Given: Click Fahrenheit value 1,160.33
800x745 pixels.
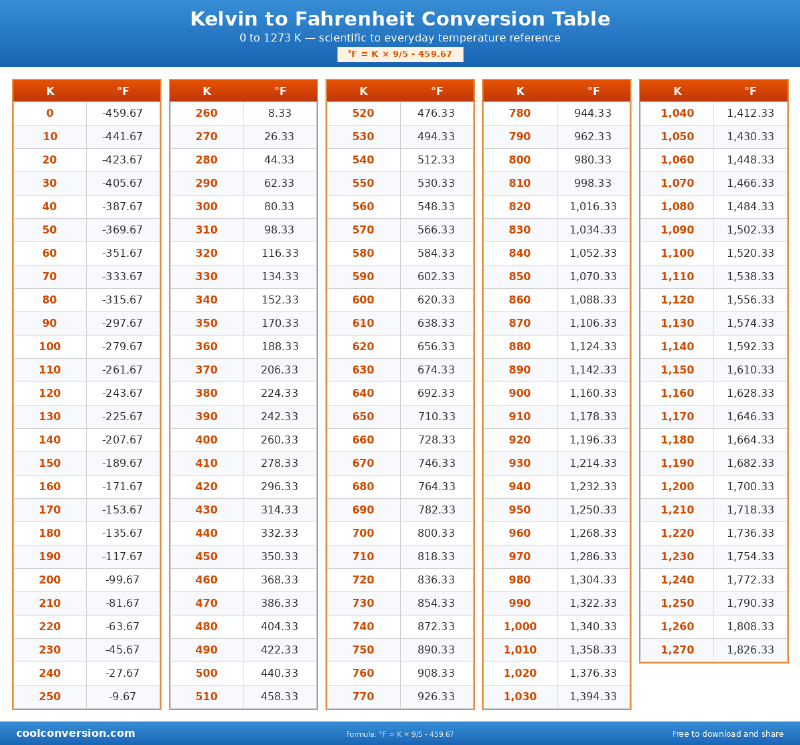Looking at the screenshot, I should pyautogui.click(x=593, y=393).
